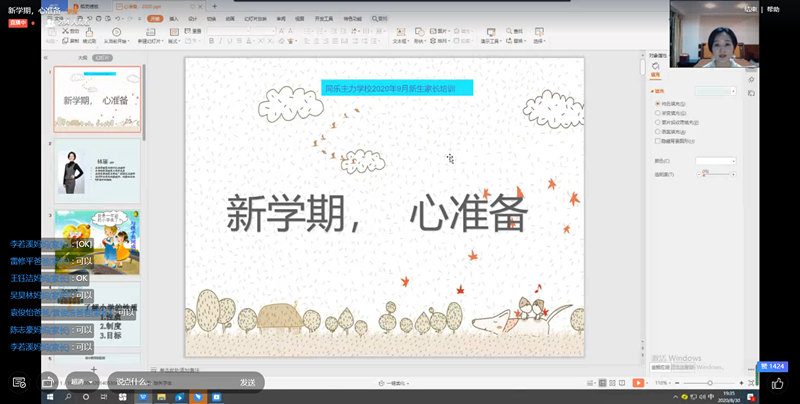This screenshot has height=404, width=800.
Task: Enable the hide background graphics checkbox
Action: [x=656, y=141]
